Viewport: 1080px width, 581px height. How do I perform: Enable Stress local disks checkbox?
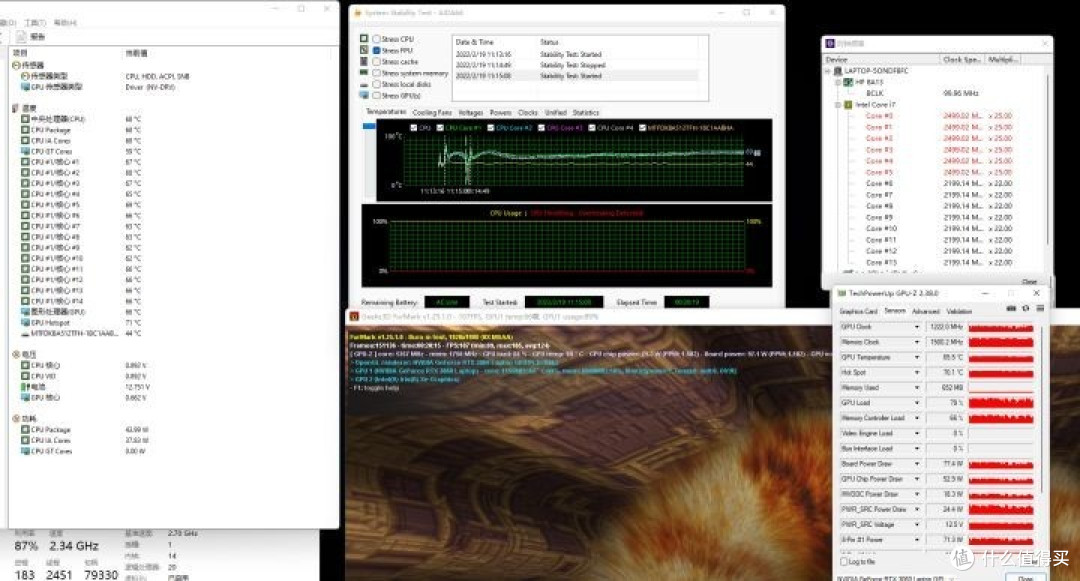point(377,84)
